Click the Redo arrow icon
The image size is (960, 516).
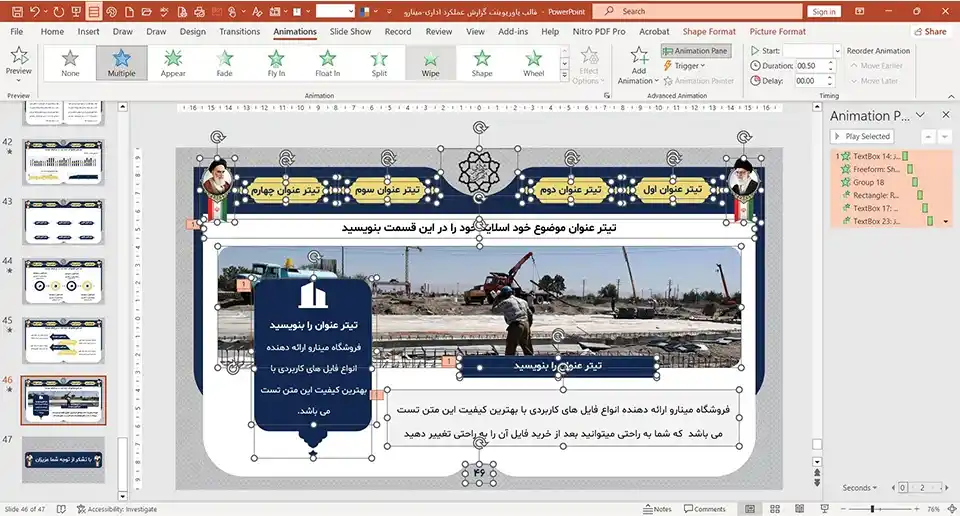58,12
